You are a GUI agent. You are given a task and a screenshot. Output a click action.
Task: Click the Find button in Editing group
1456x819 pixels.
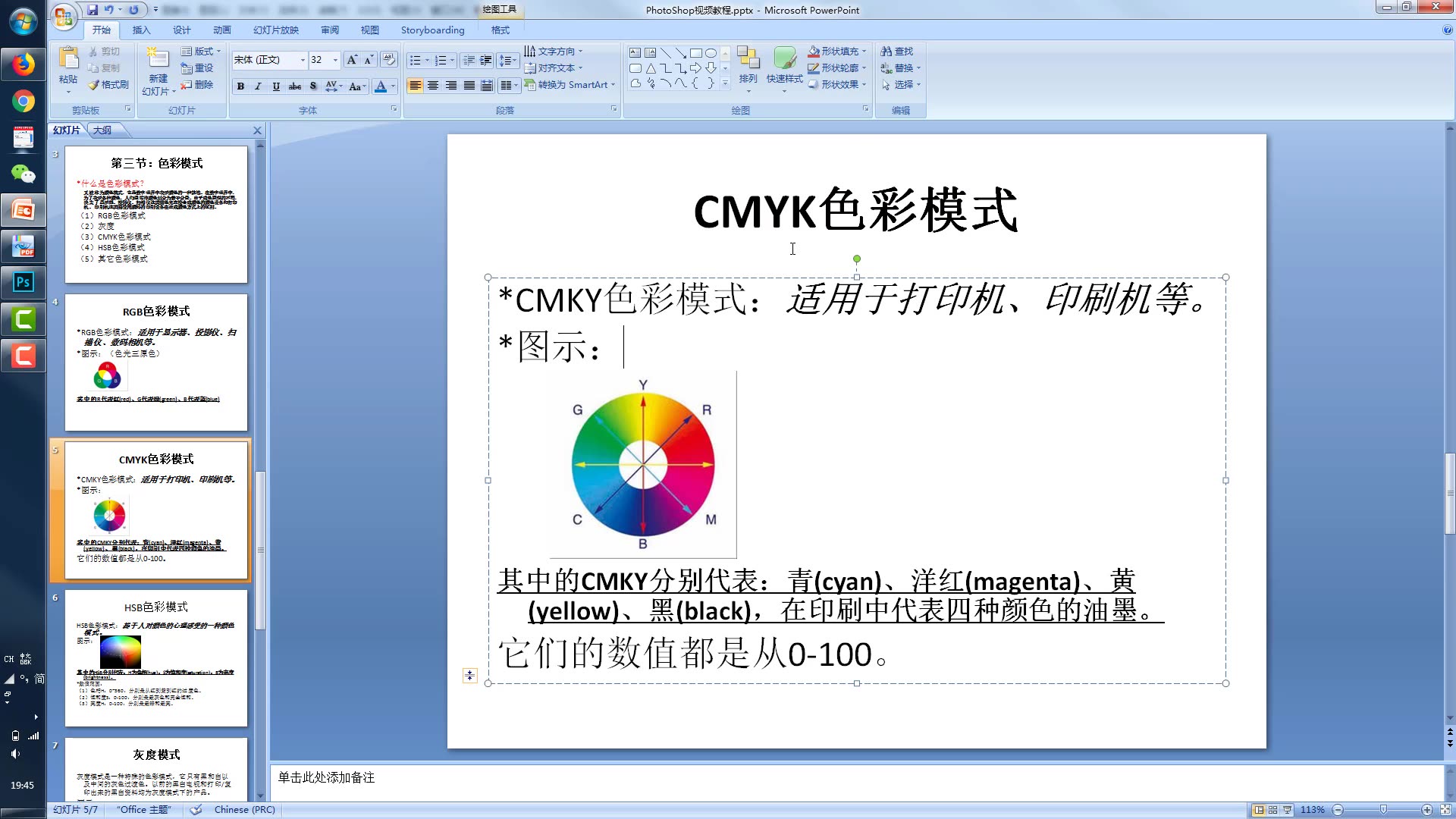[897, 51]
